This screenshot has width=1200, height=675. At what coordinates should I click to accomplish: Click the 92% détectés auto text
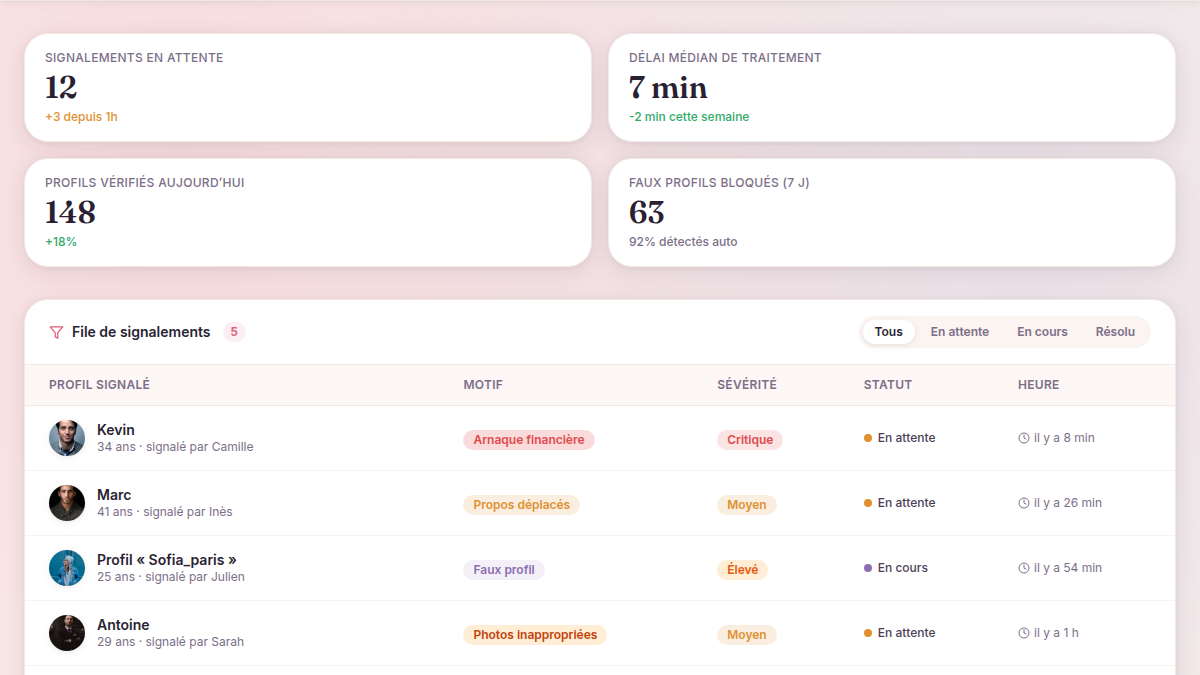pyautogui.click(x=683, y=242)
